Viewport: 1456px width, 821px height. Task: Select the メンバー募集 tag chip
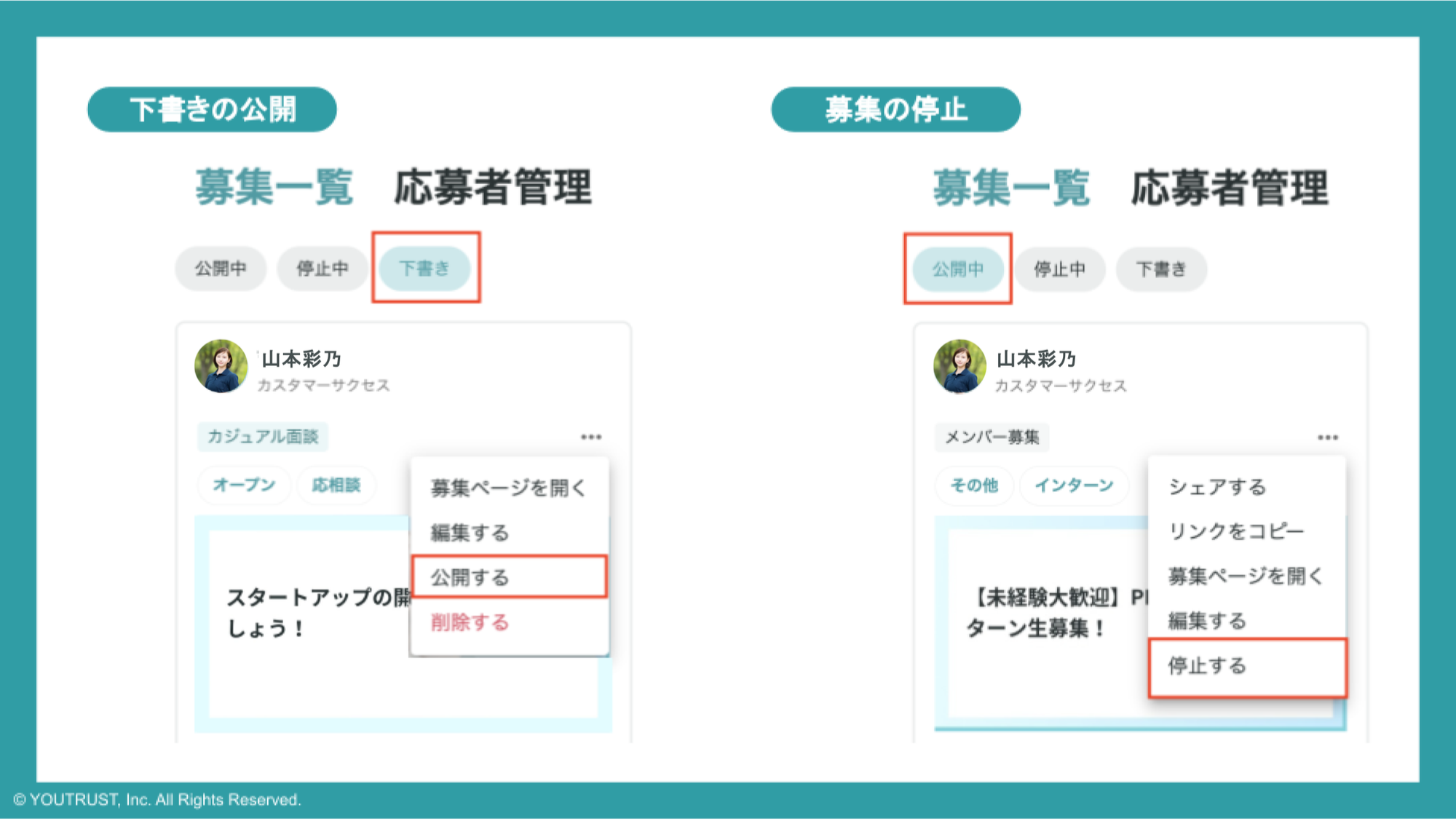click(x=992, y=437)
